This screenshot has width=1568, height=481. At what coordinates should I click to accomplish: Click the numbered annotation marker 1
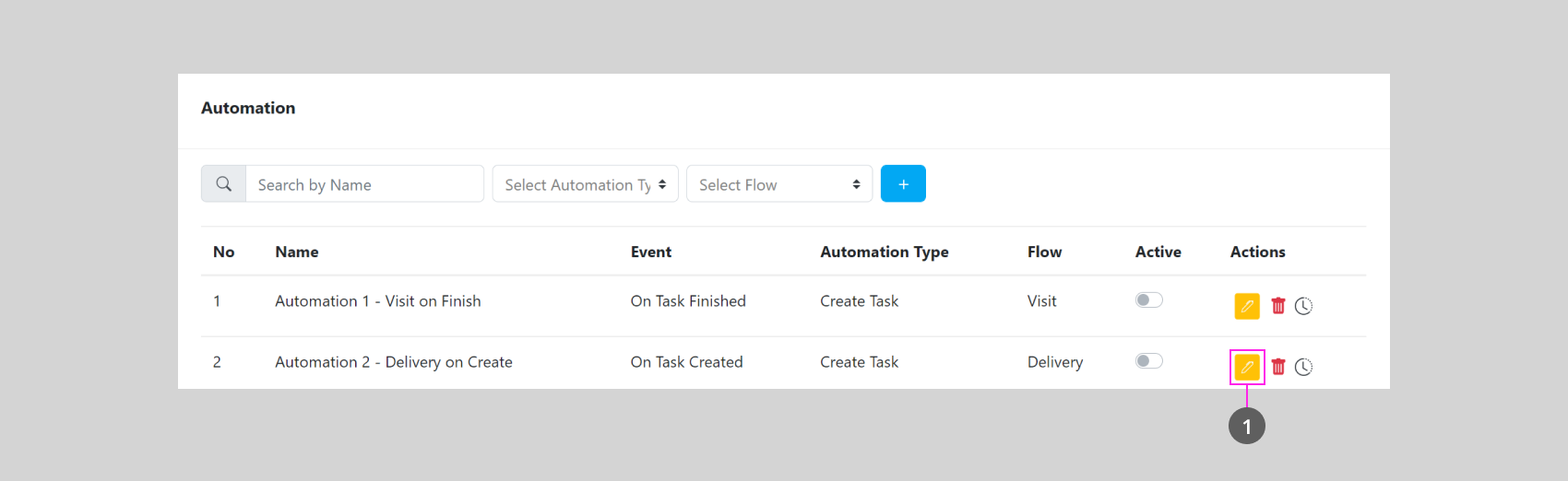tap(1246, 426)
